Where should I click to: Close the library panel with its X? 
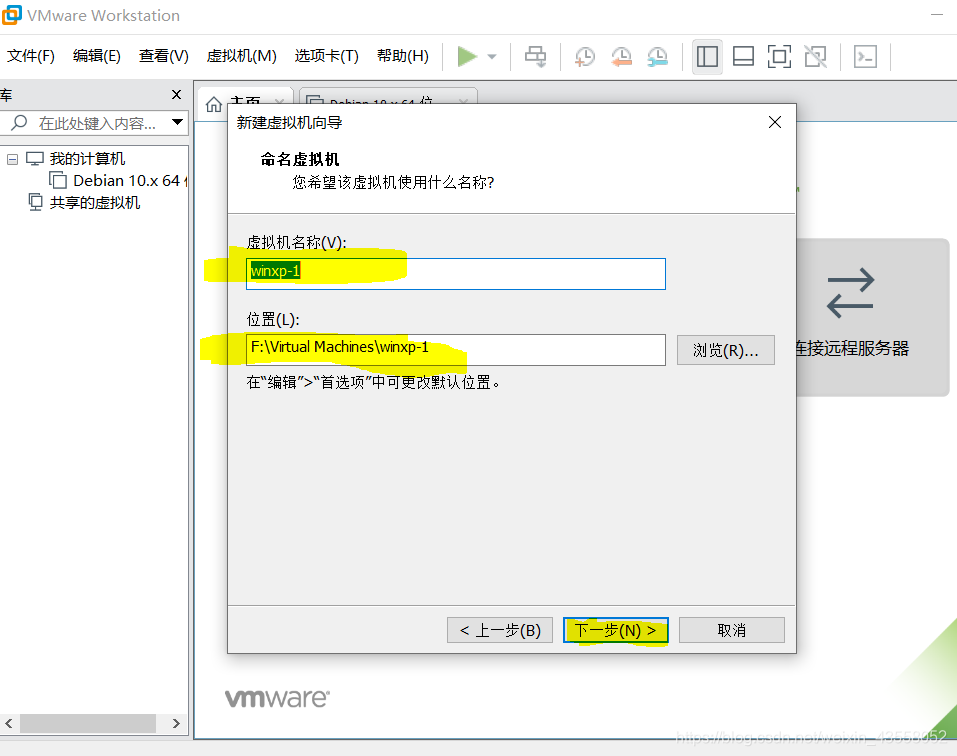(176, 95)
